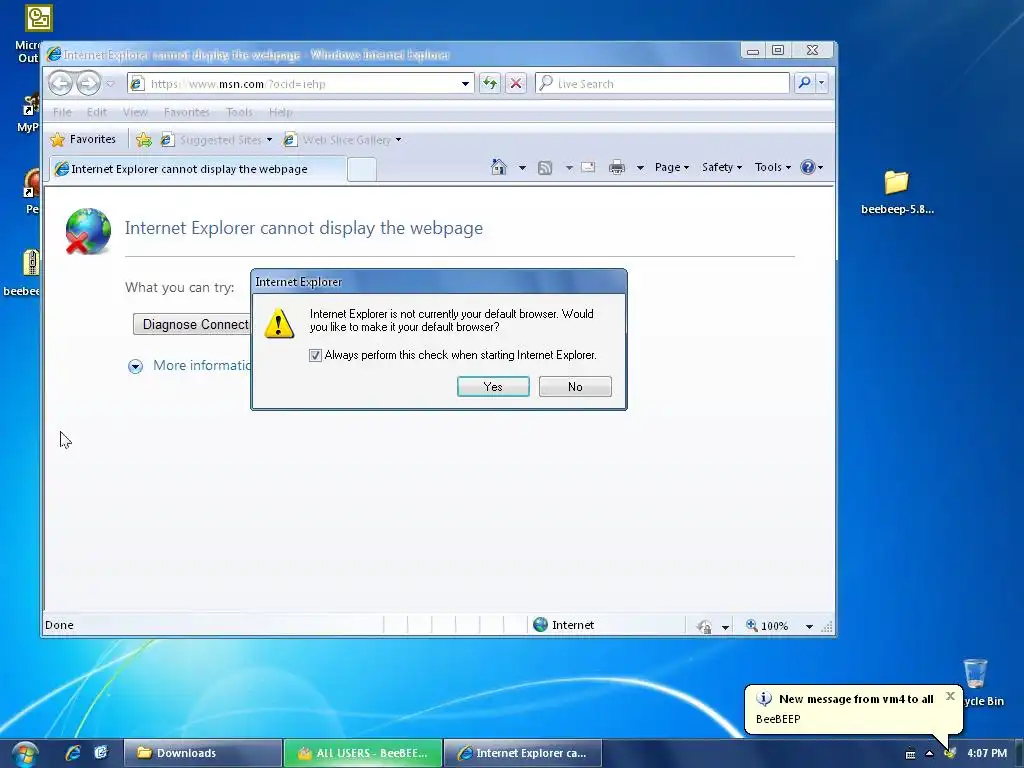Show hidden tray icons arrow

[x=929, y=754]
